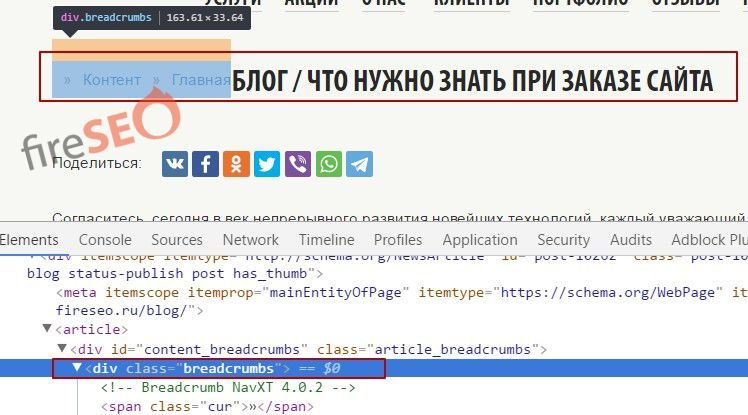This screenshot has width=748, height=415.
Task: Open the Application panel tab
Action: coord(479,240)
